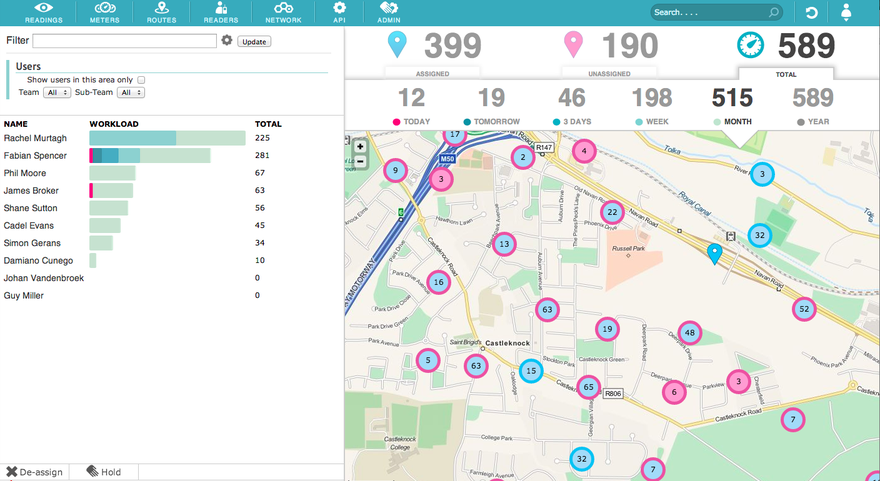The height and width of the screenshot is (481, 880).
Task: Switch to the Assigned tab
Action: 432,74
